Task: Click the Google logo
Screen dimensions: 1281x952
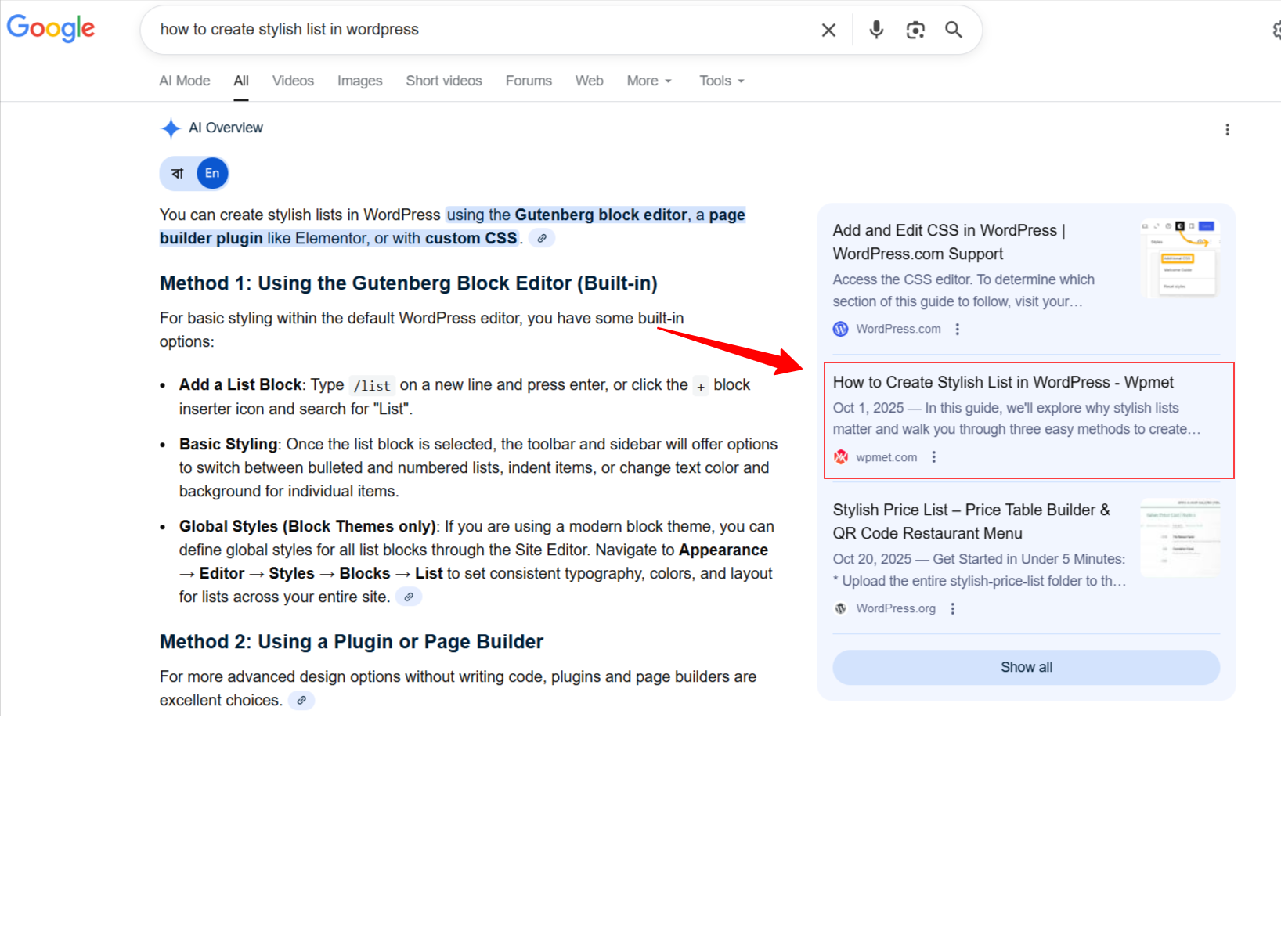Action: (50, 28)
